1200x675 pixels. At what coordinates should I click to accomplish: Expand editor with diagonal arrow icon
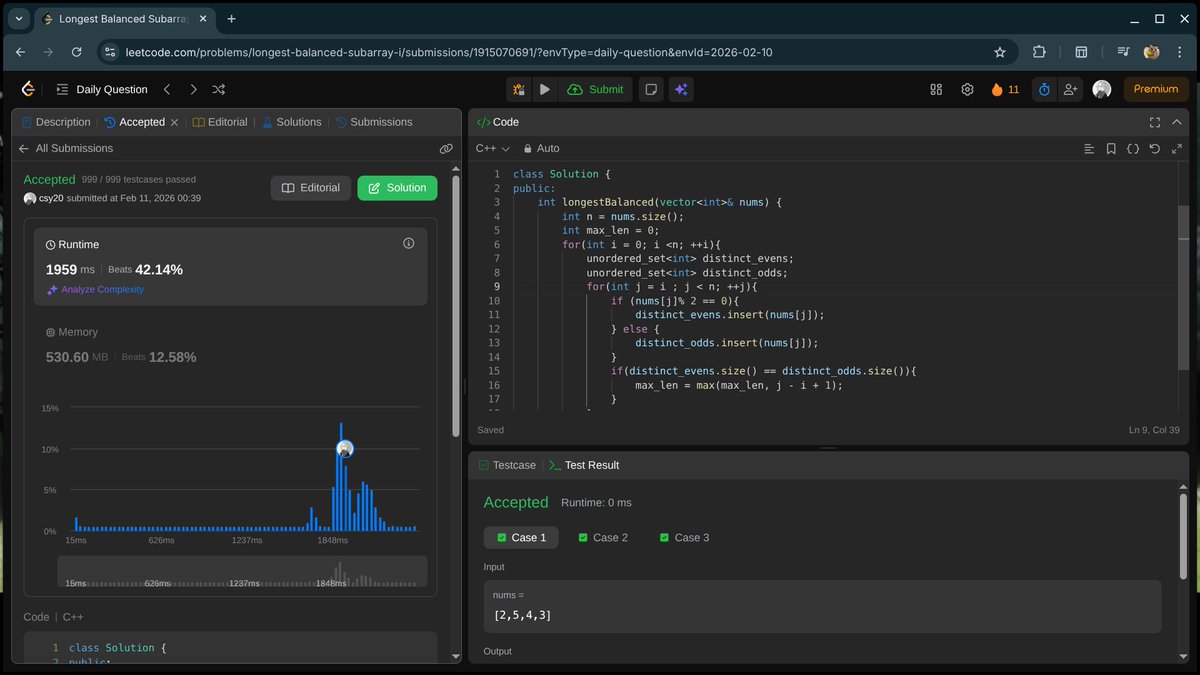coord(1176,148)
